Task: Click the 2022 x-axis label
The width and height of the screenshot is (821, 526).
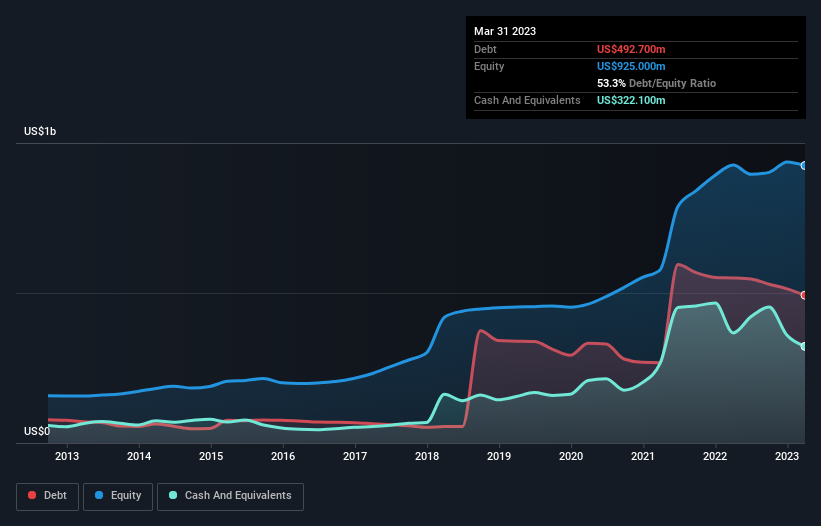Action: click(715, 456)
